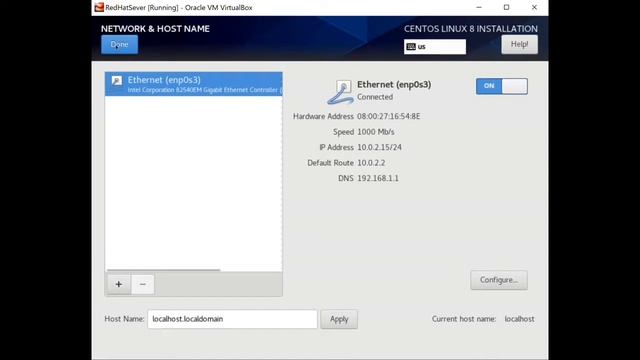
Task: Click the Ethernet cable icon in the details pane
Action: tap(340, 92)
